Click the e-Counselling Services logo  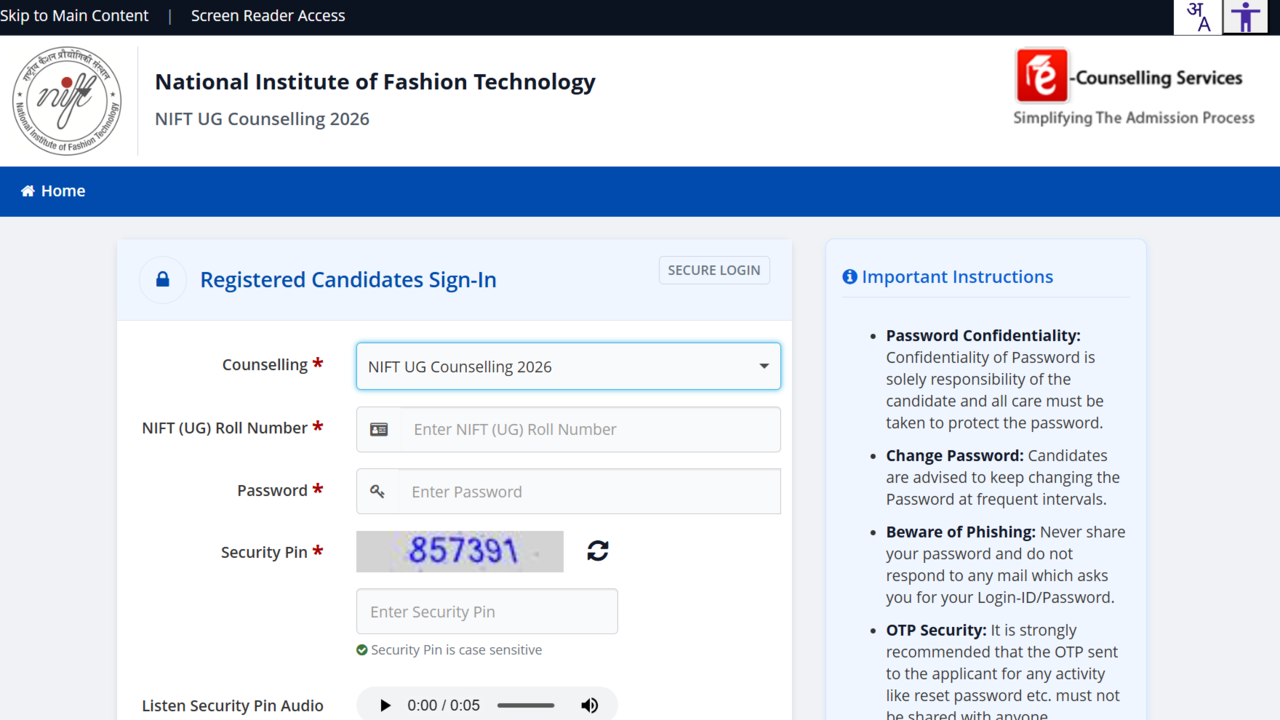1134,89
